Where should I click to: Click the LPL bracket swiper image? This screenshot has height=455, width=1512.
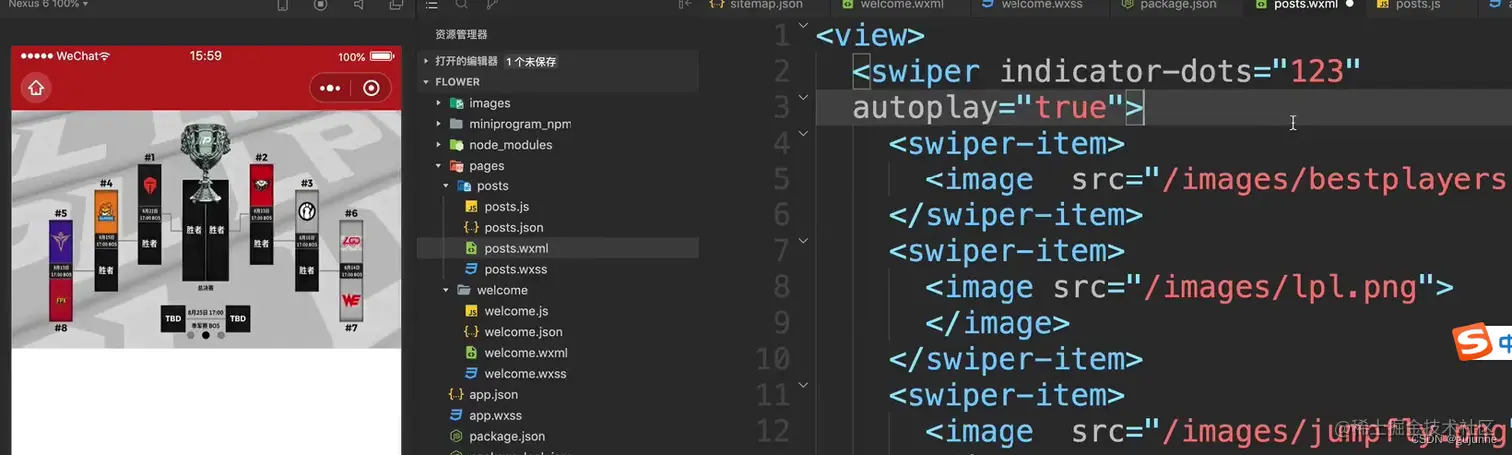point(206,229)
